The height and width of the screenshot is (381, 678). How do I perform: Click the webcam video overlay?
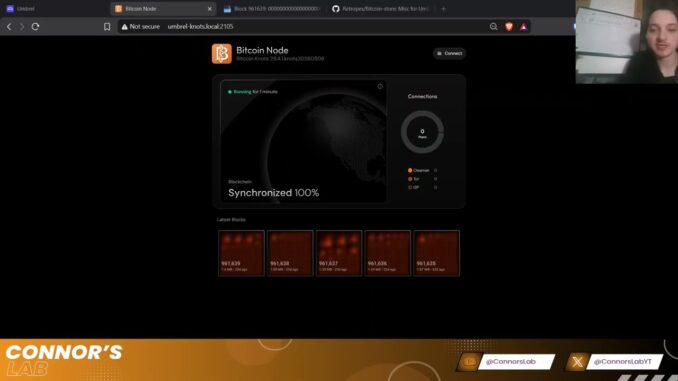[x=627, y=42]
